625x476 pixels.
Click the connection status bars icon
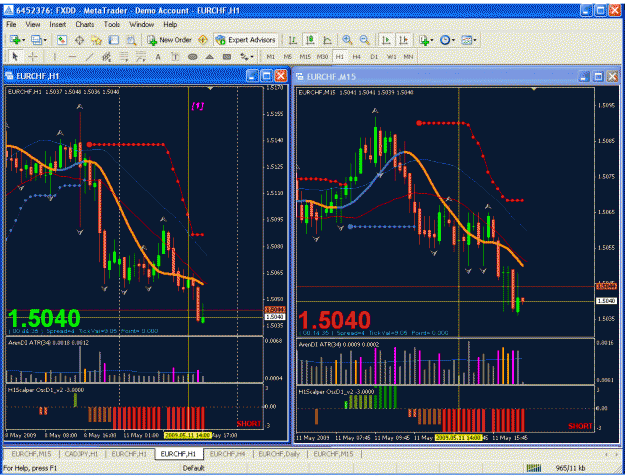[534, 468]
